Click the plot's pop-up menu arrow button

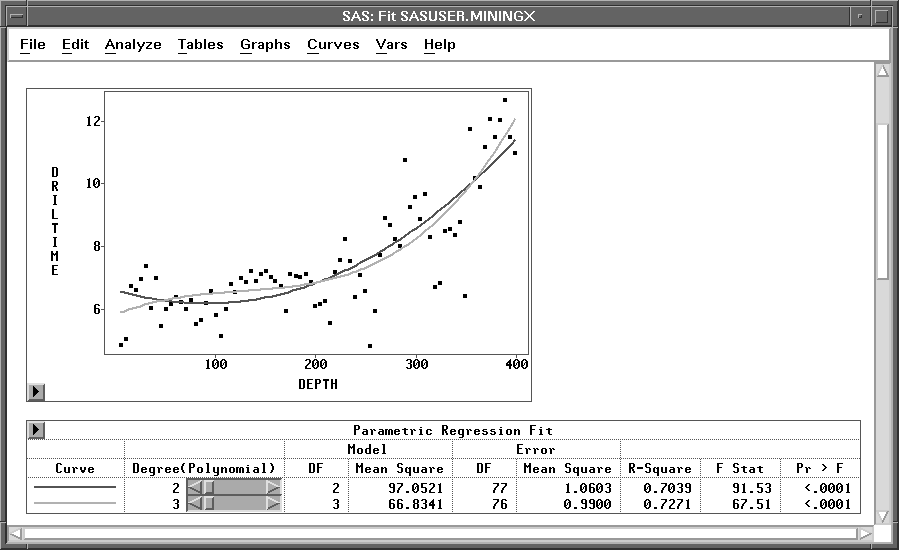click(x=37, y=392)
